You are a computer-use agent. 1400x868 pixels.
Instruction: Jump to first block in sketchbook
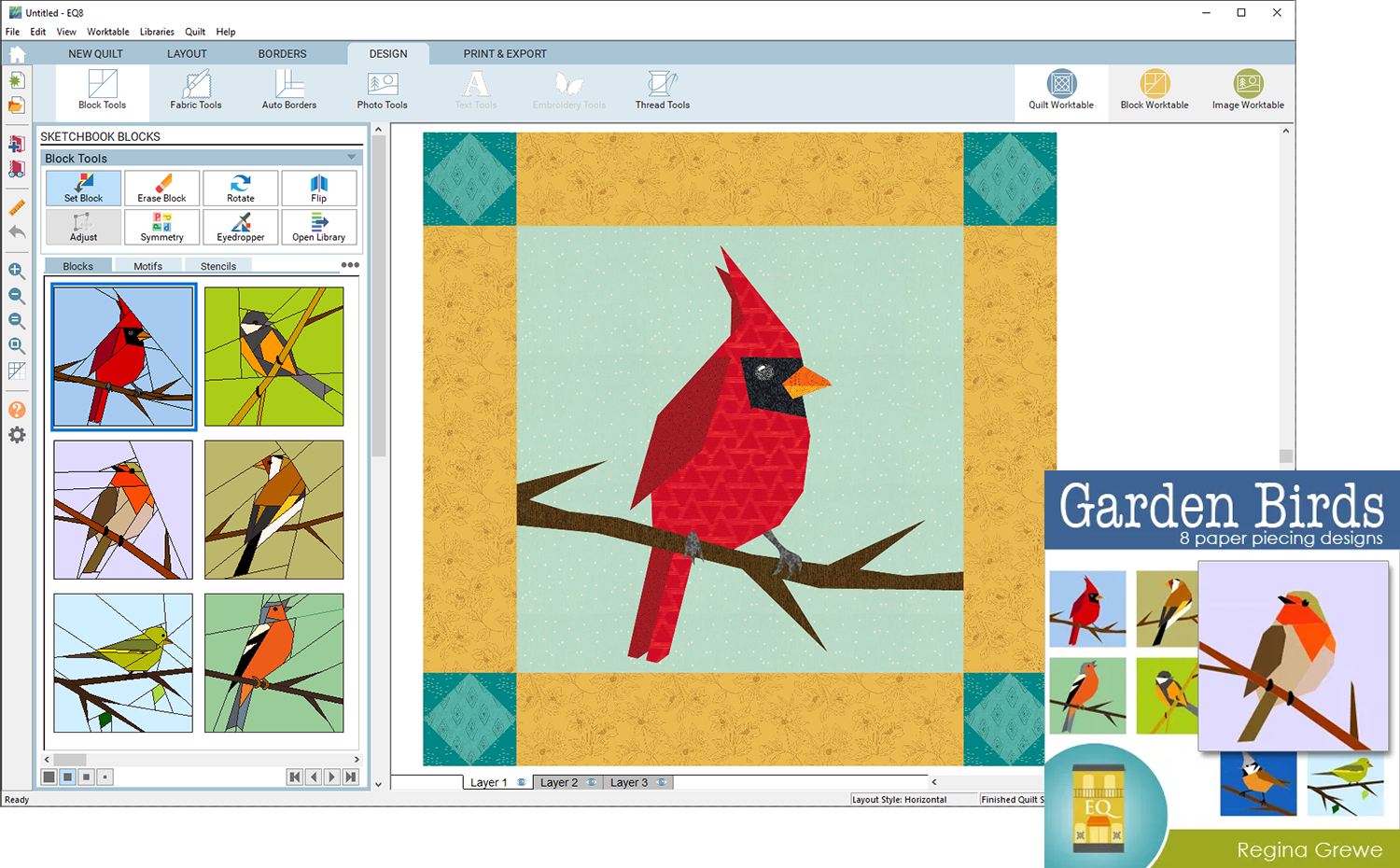(x=295, y=777)
